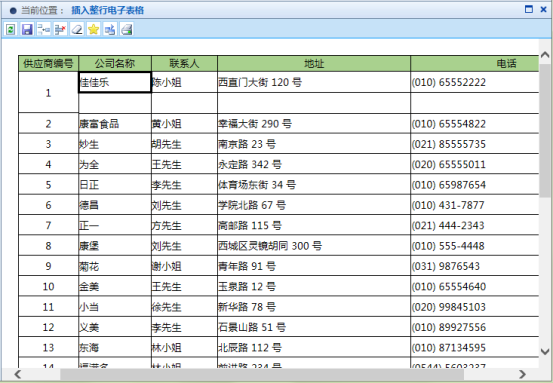Select the cell 陈小姐
The width and height of the screenshot is (553, 383).
184,83
